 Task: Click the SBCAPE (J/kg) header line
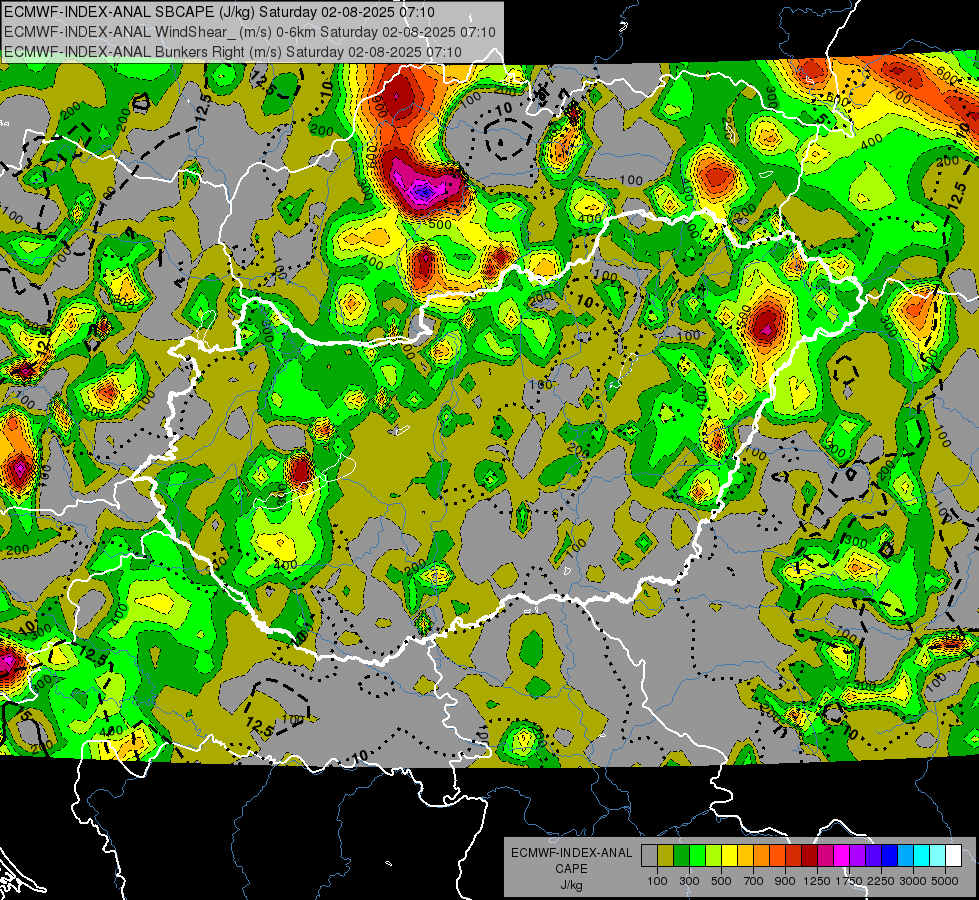pos(219,12)
